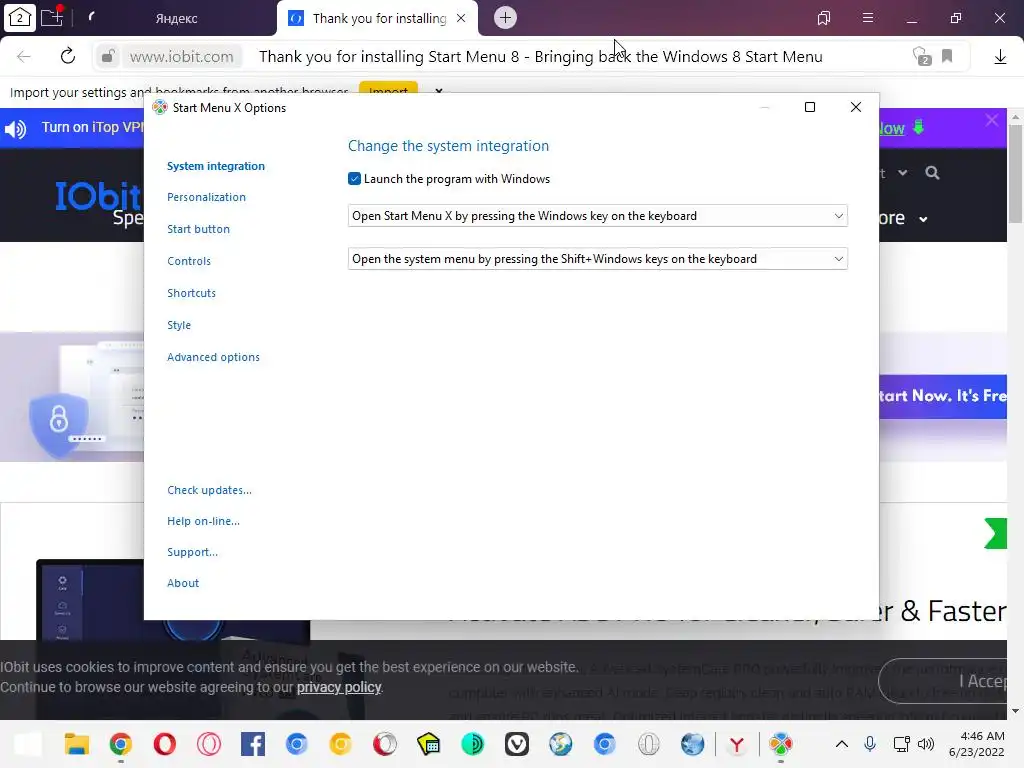Screen dimensions: 1024x768
Task: Open Style options section
Action: pyautogui.click(x=179, y=325)
